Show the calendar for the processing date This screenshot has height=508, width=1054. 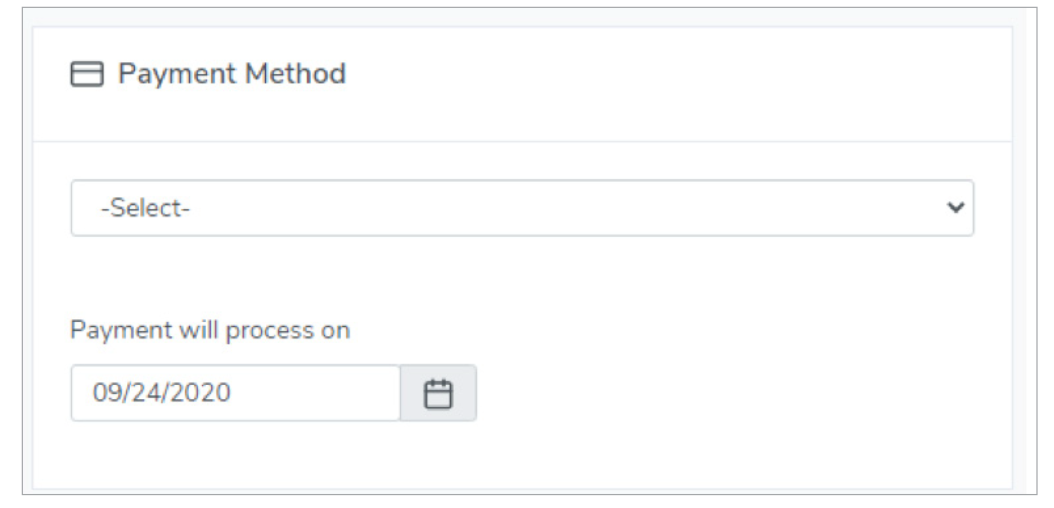point(438,394)
